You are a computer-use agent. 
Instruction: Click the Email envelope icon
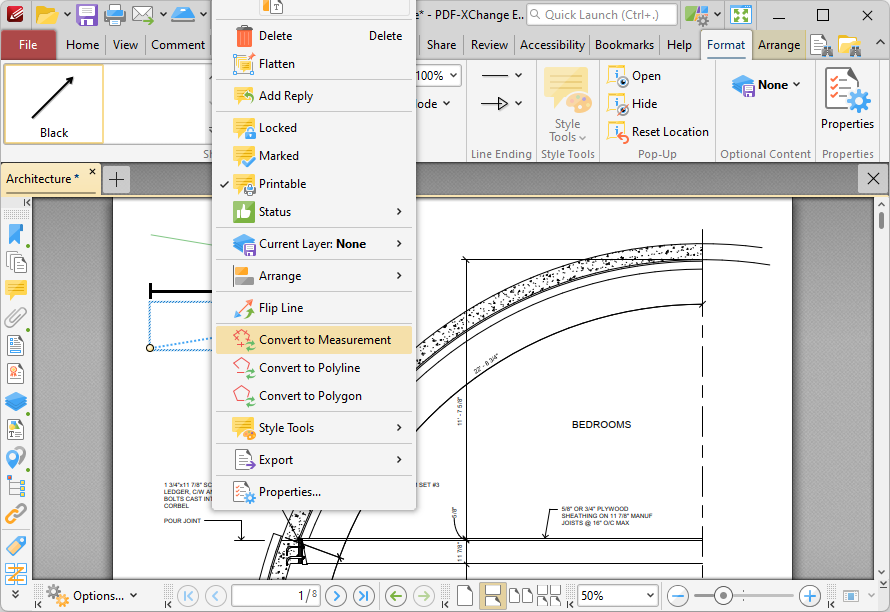coord(143,15)
